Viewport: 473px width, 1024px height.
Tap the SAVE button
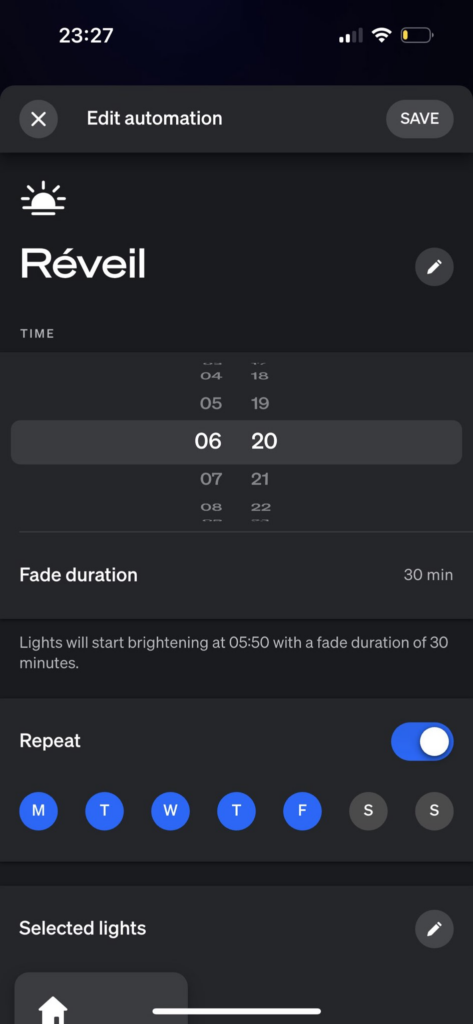(x=419, y=119)
